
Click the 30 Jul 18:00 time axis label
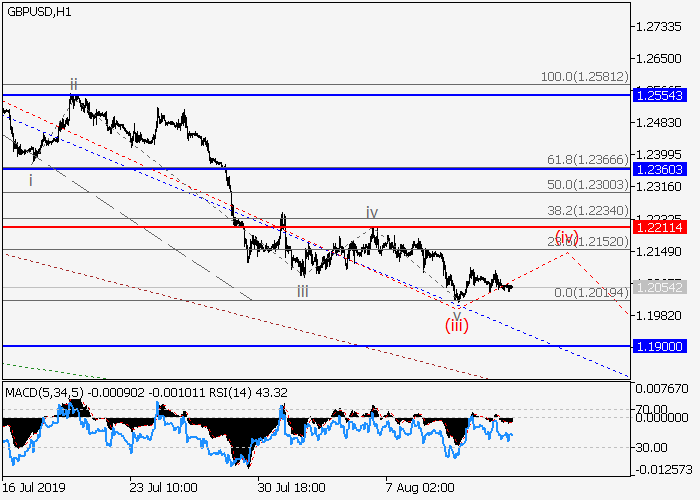292,487
